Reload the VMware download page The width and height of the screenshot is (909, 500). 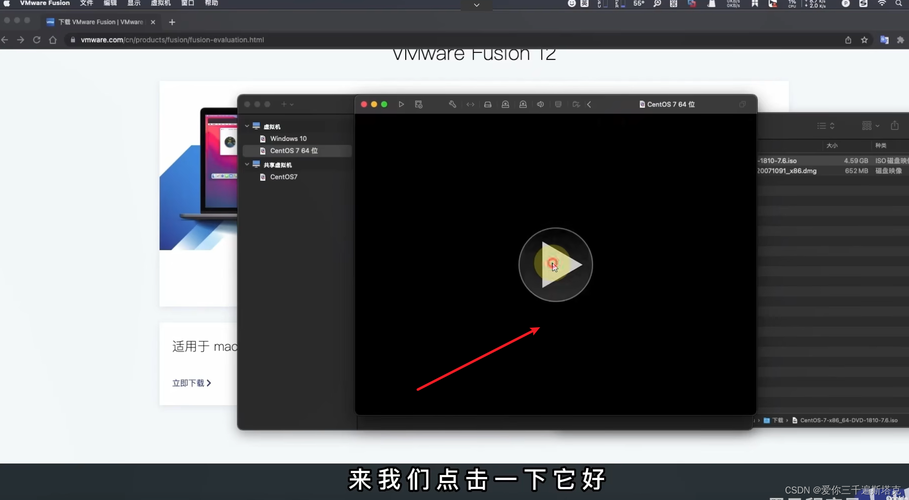tap(37, 40)
